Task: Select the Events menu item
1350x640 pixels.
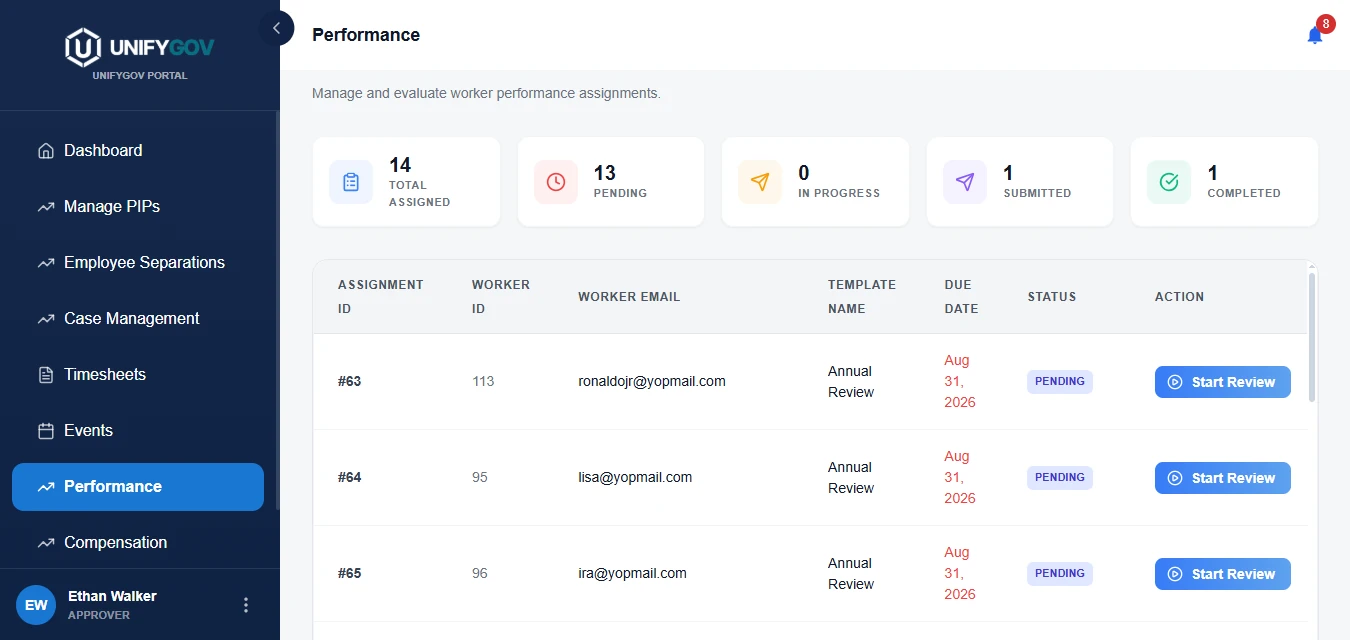Action: 138,431
